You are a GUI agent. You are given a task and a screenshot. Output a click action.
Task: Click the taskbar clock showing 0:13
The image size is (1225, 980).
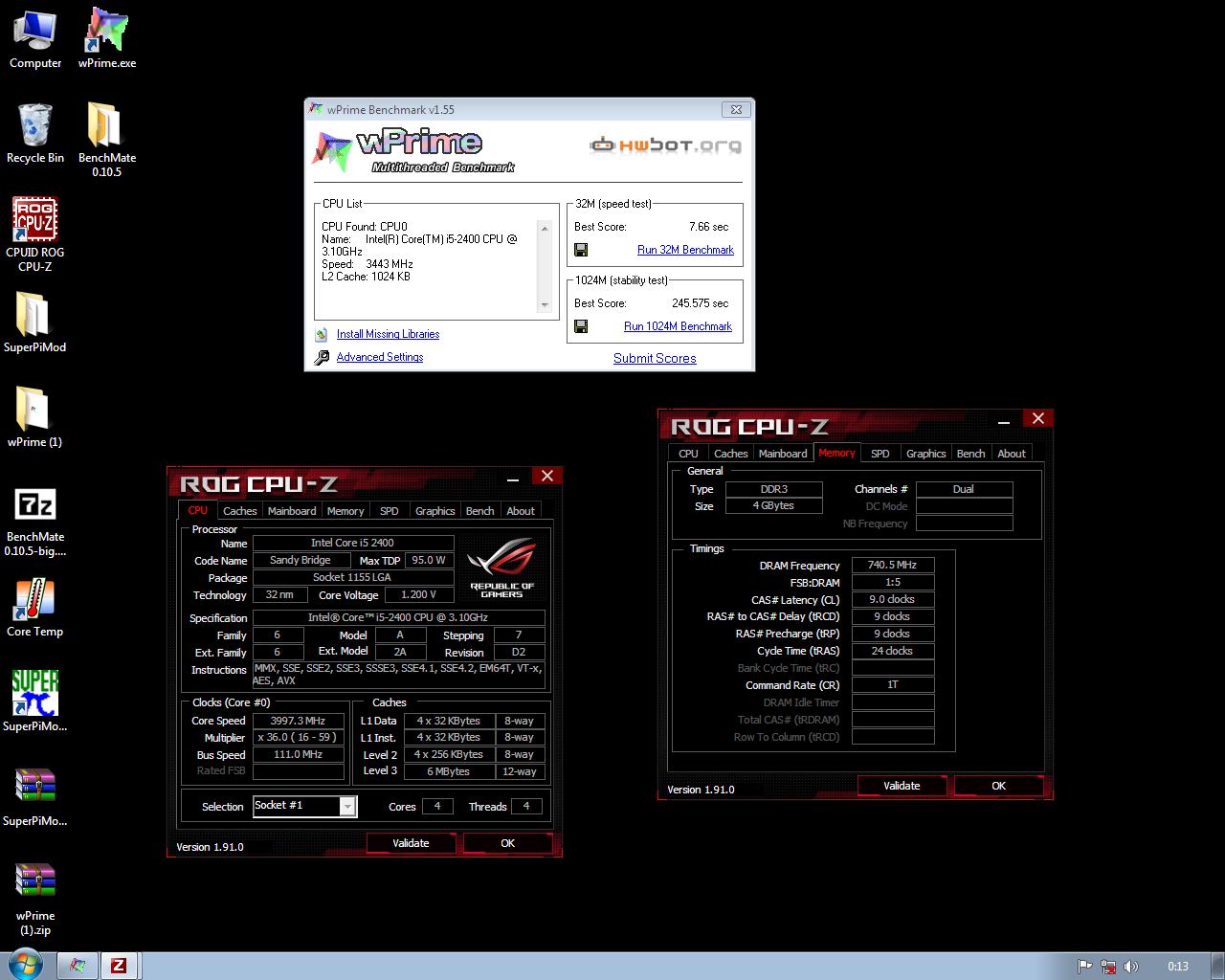click(x=1178, y=967)
